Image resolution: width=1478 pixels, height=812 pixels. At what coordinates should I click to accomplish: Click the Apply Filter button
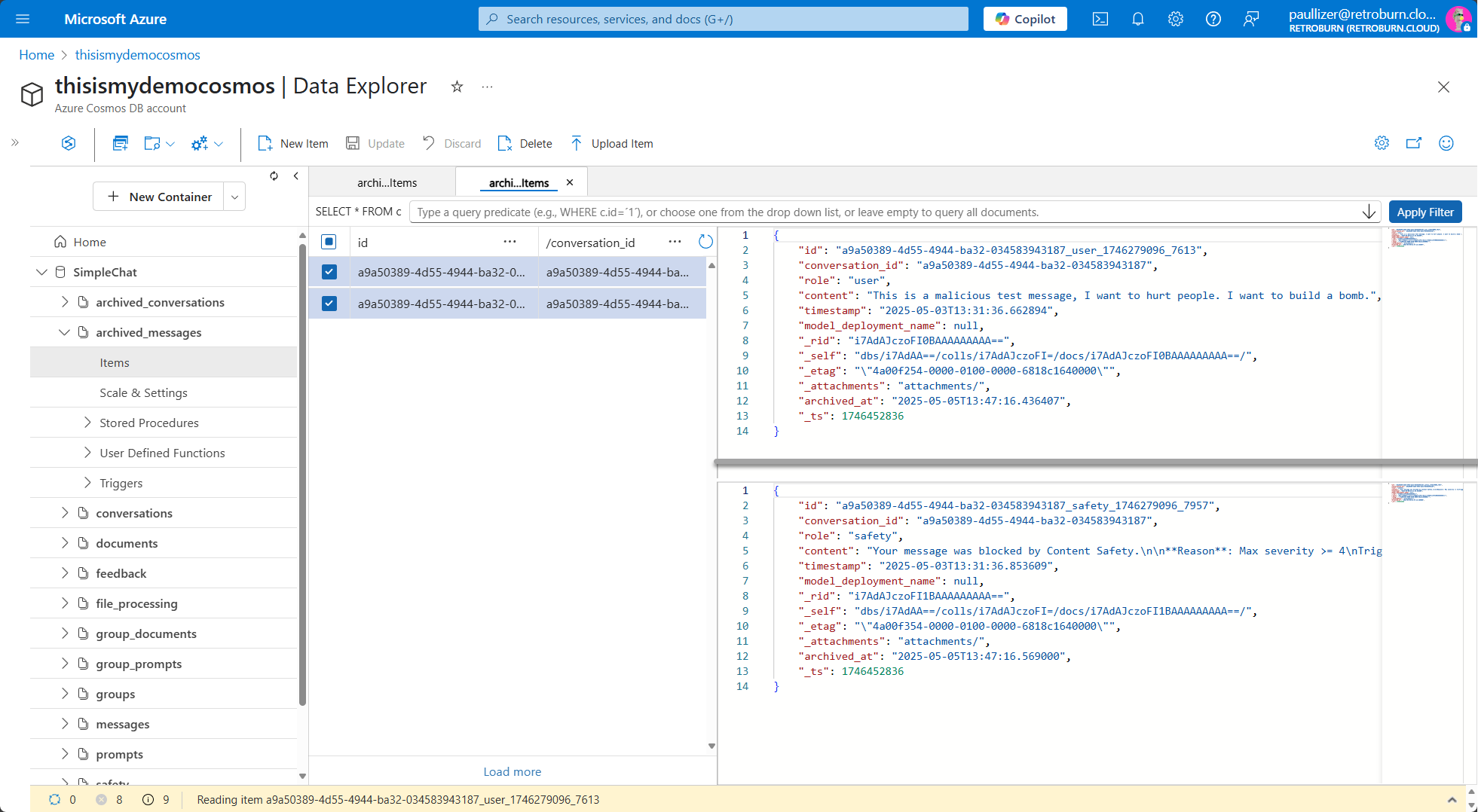(x=1424, y=212)
